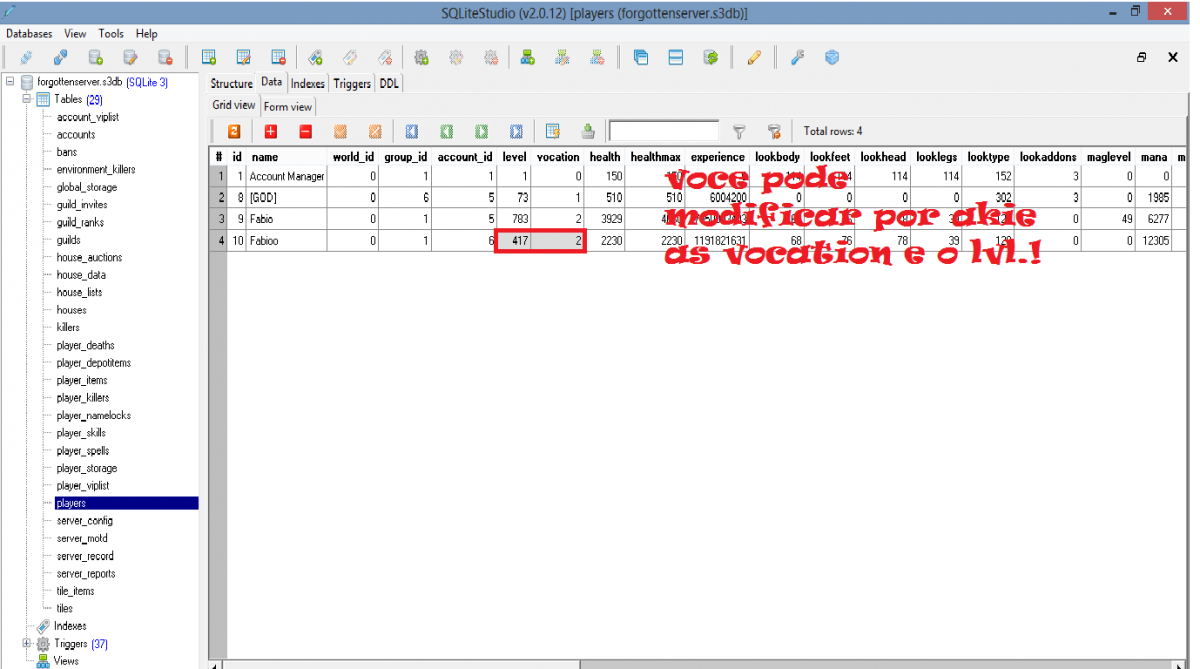Select the Indexes node in the tree

[x=70, y=626]
